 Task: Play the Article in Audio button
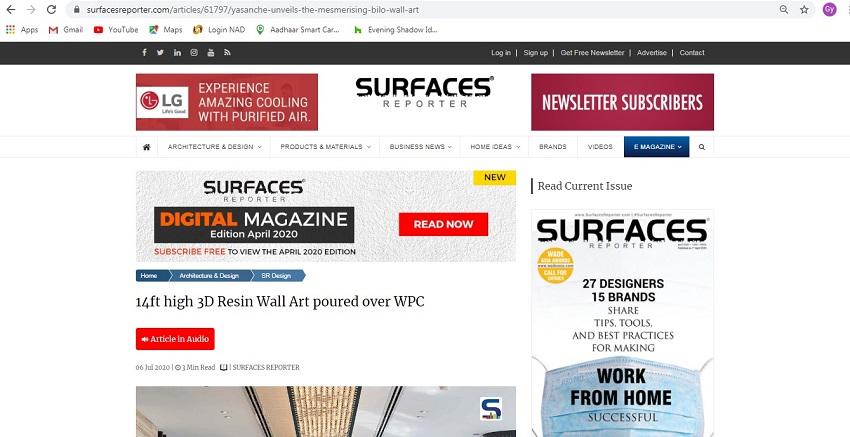[x=175, y=339]
